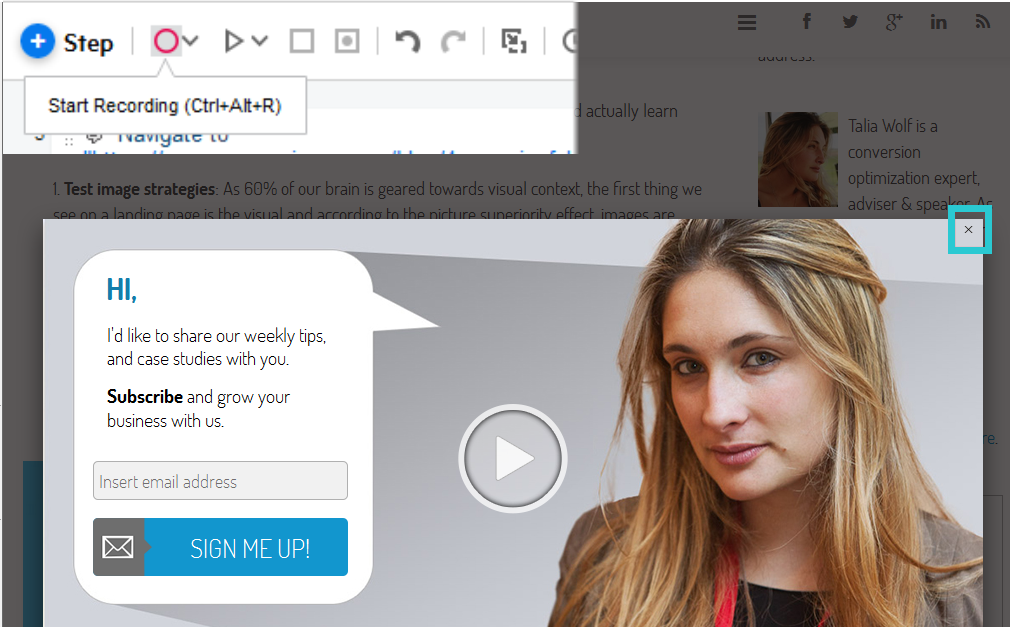Click the "HI," heading in the popup
Image resolution: width=1010 pixels, height=627 pixels.
pyautogui.click(x=122, y=290)
